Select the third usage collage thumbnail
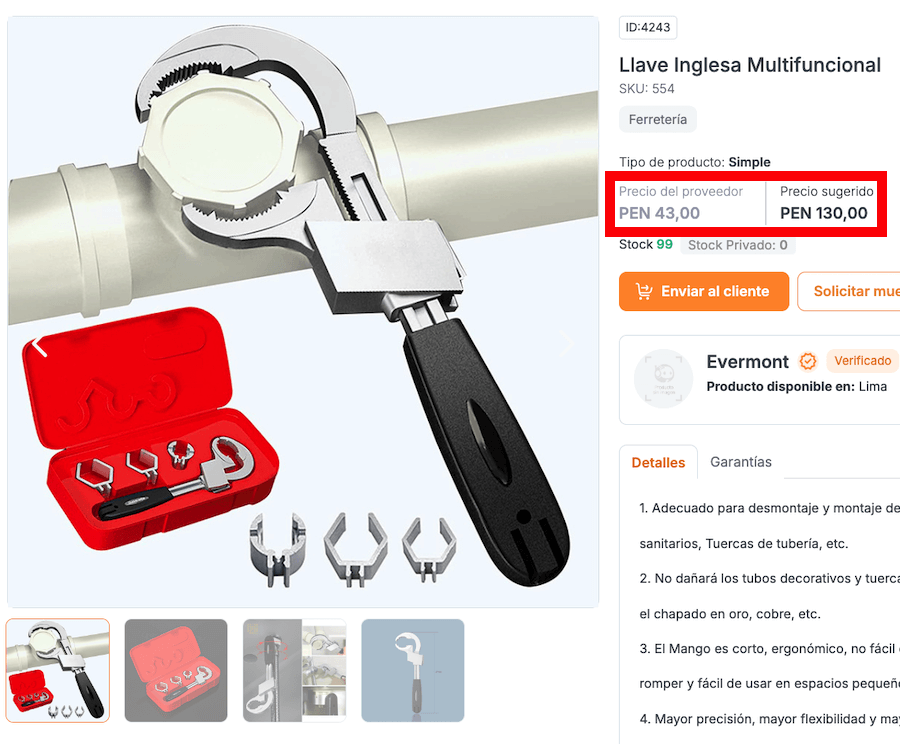 294,670
